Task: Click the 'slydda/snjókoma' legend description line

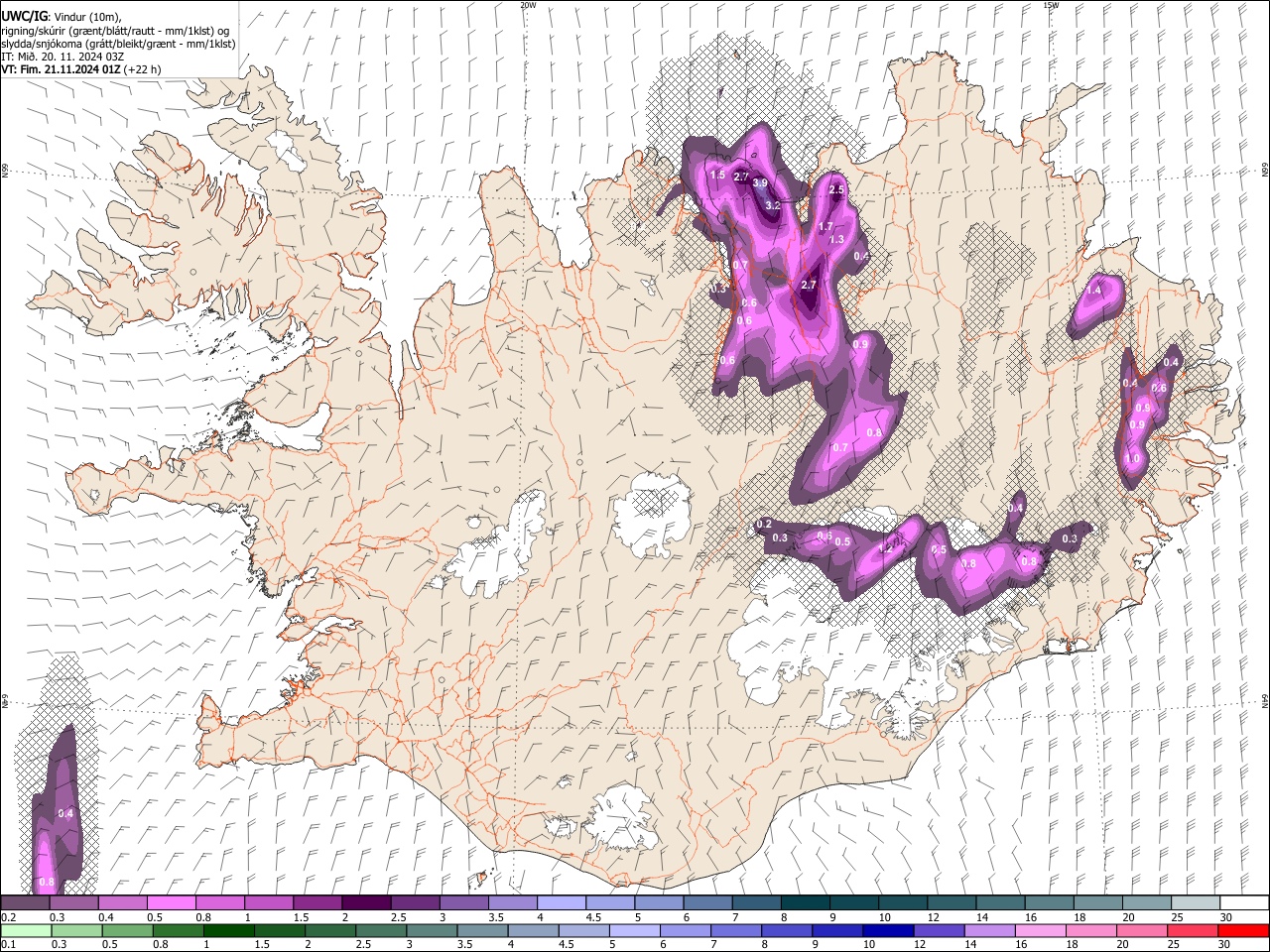Action: coord(118,44)
